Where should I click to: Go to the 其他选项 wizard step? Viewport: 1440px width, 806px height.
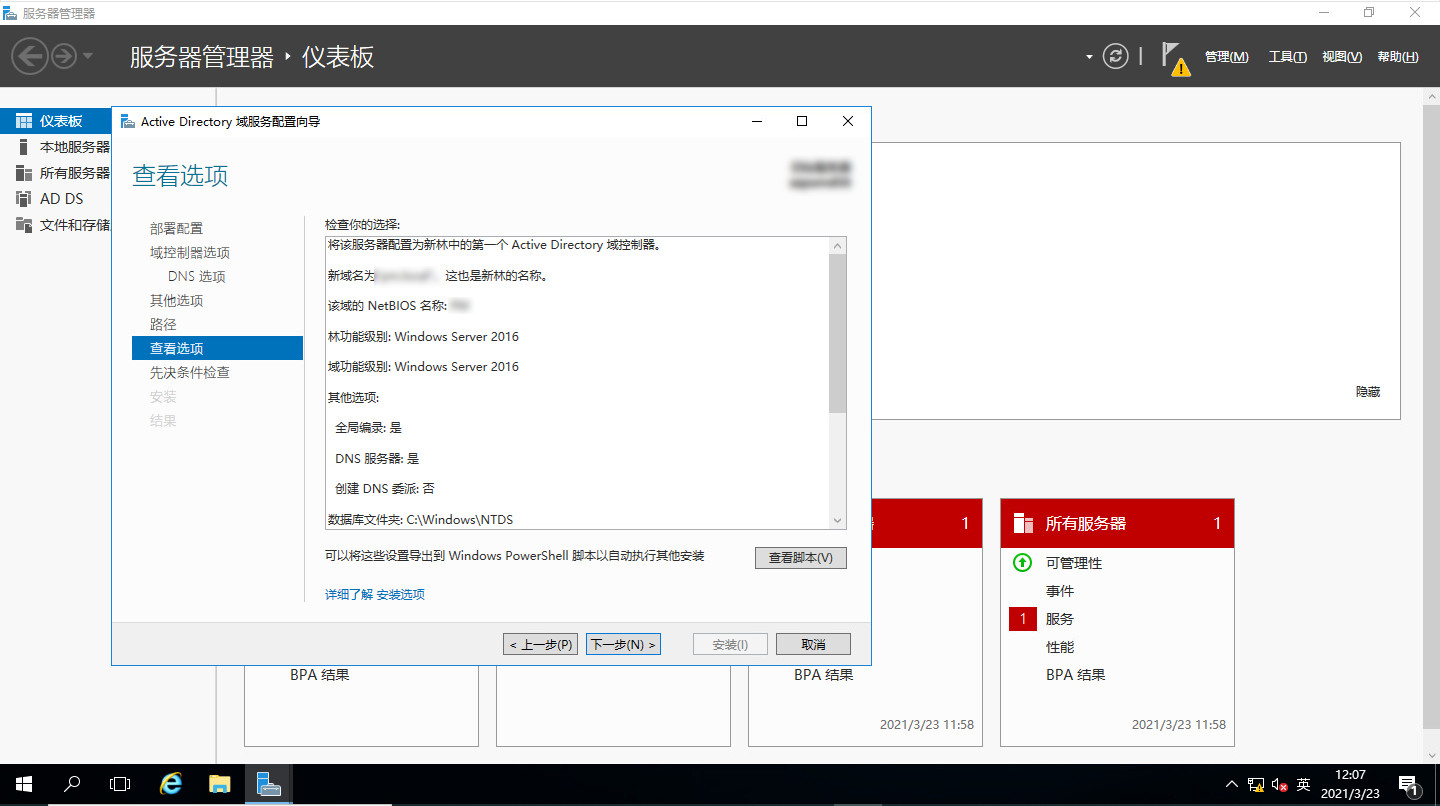point(177,301)
